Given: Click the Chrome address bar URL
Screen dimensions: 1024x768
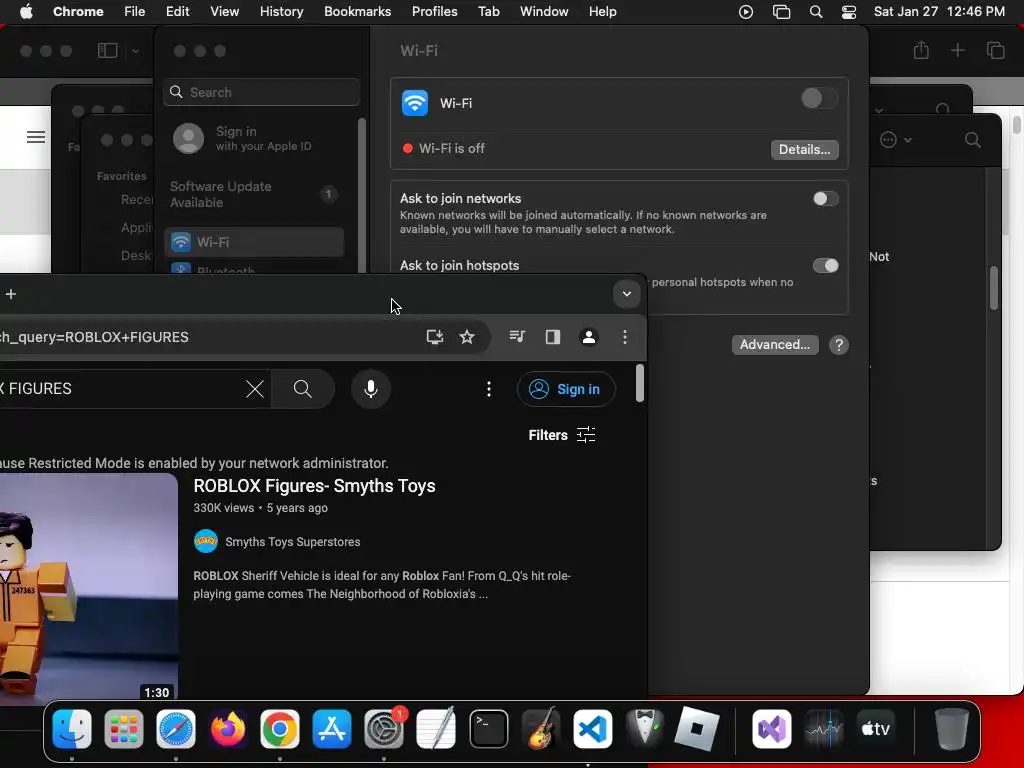Looking at the screenshot, I should [x=95, y=337].
